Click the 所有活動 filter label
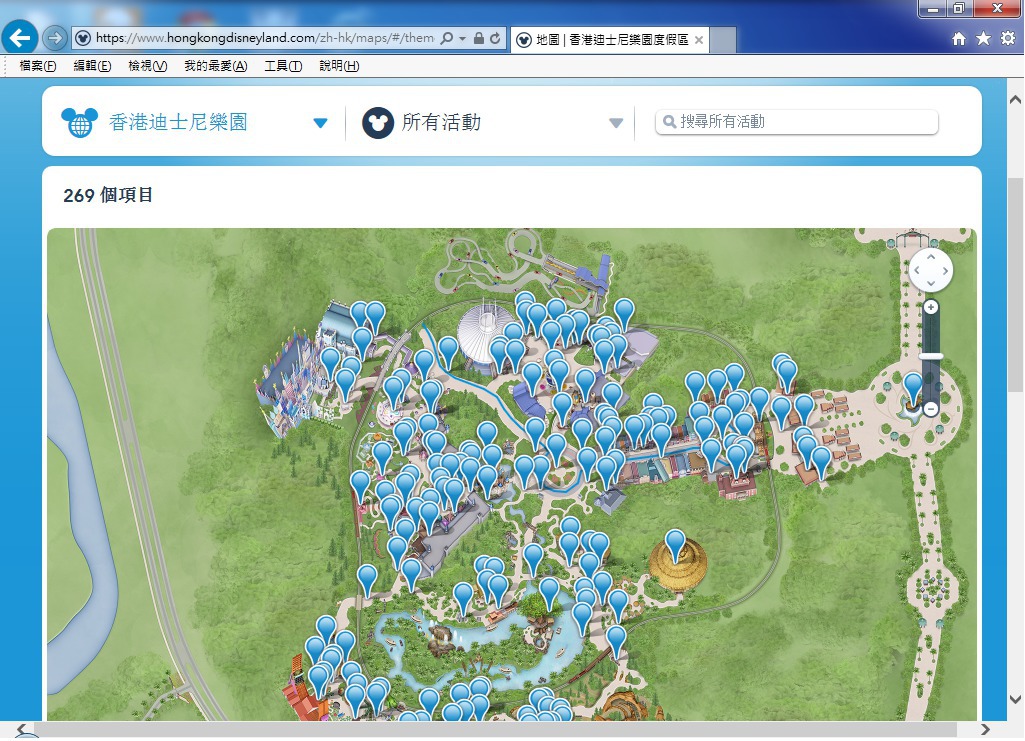Viewport: 1025px width, 741px height. 442,122
